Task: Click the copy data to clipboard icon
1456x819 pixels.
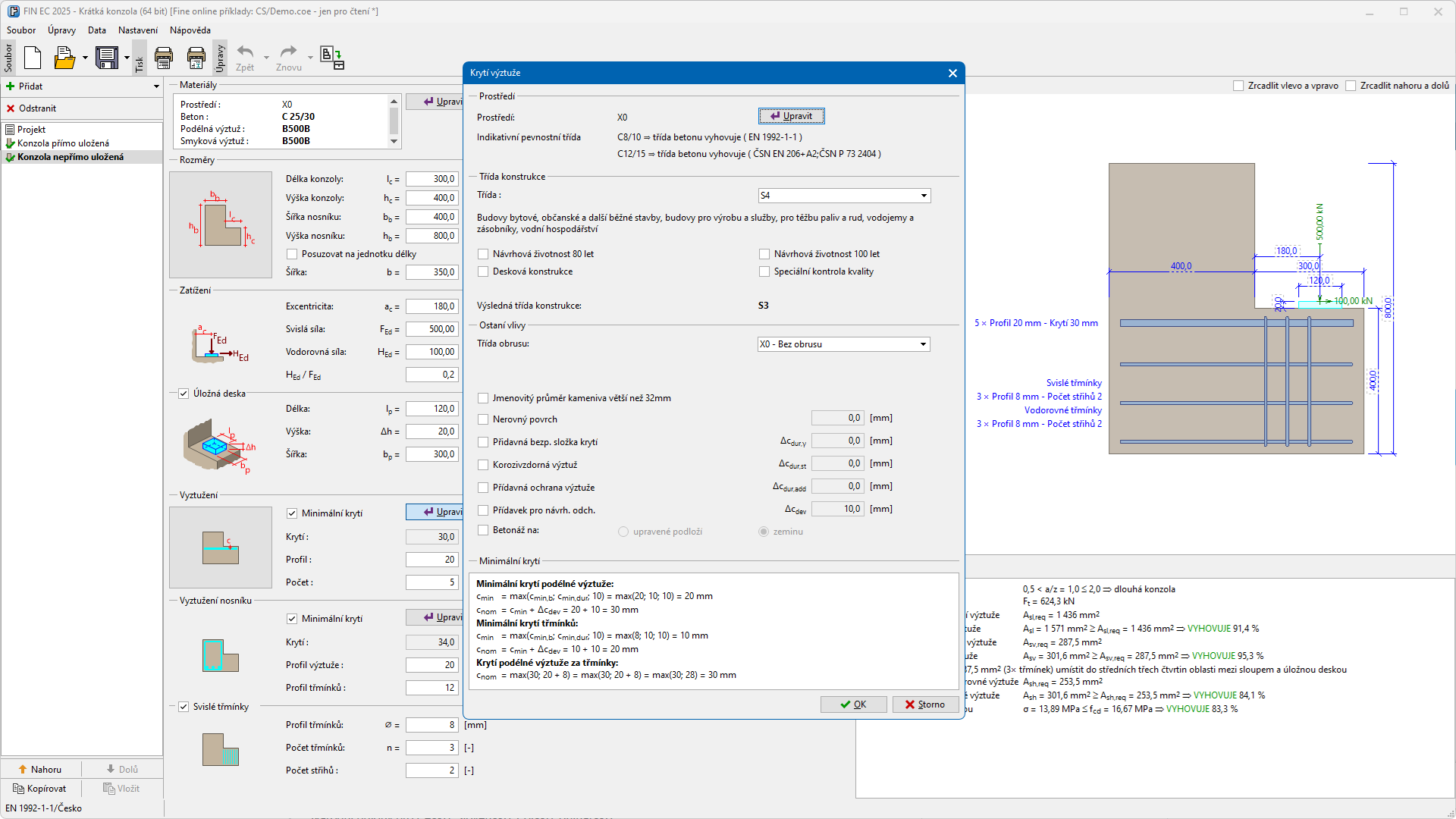Action: 331,58
